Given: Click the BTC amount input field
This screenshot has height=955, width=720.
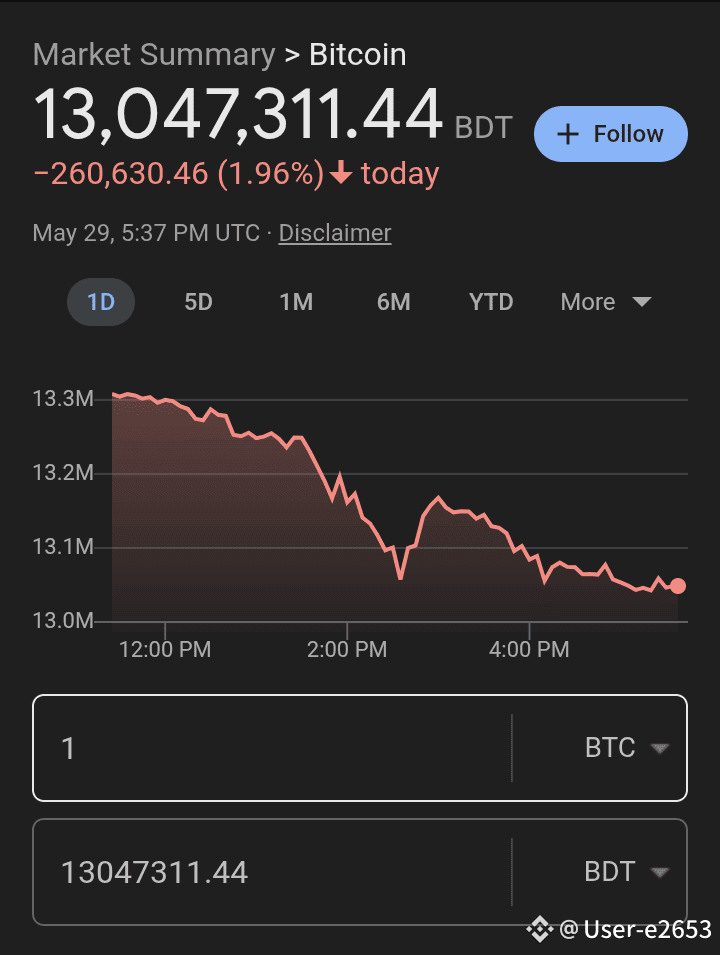Looking at the screenshot, I should tap(272, 748).
